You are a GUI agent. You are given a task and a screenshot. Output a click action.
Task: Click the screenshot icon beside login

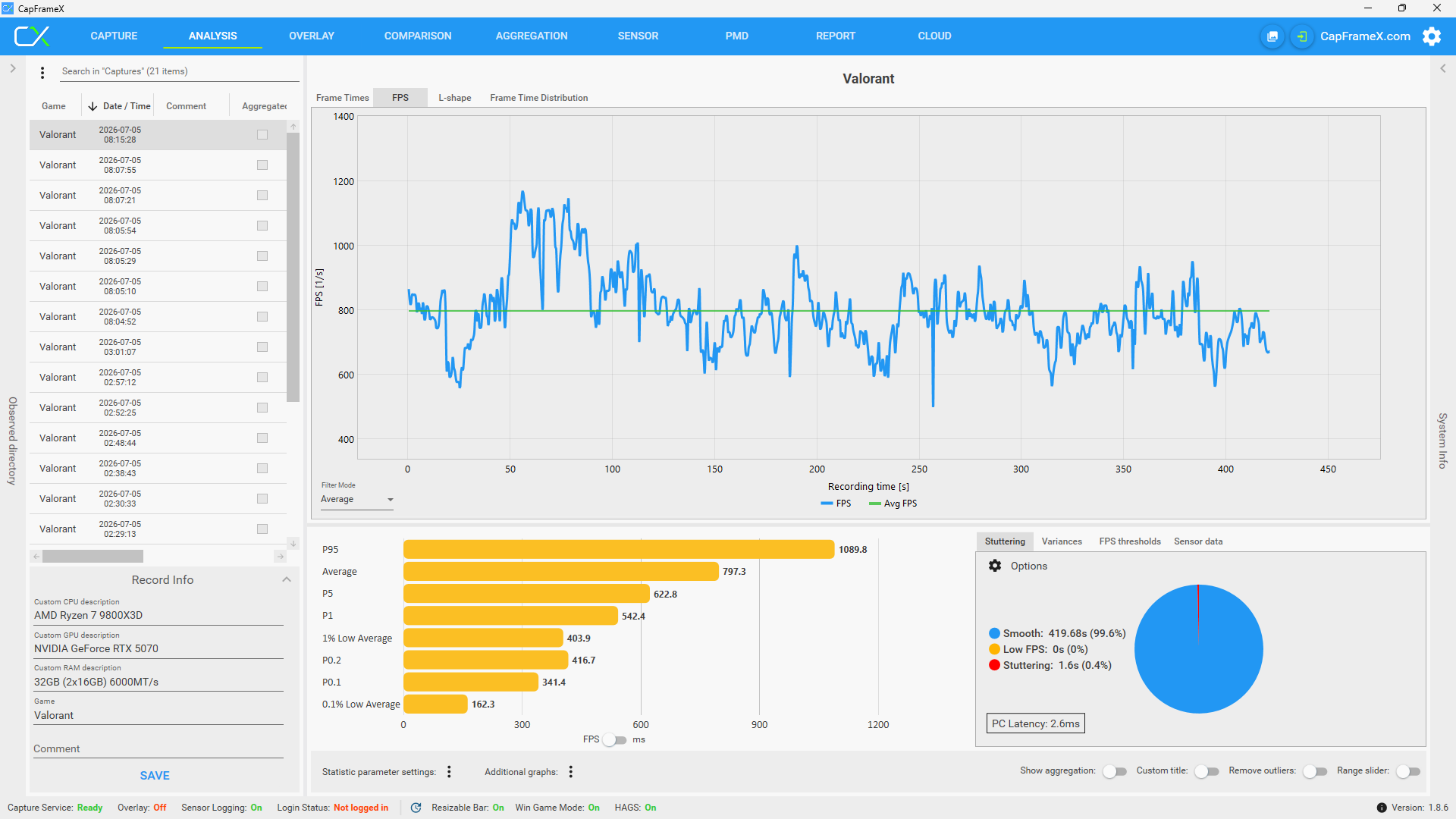pos(1272,36)
